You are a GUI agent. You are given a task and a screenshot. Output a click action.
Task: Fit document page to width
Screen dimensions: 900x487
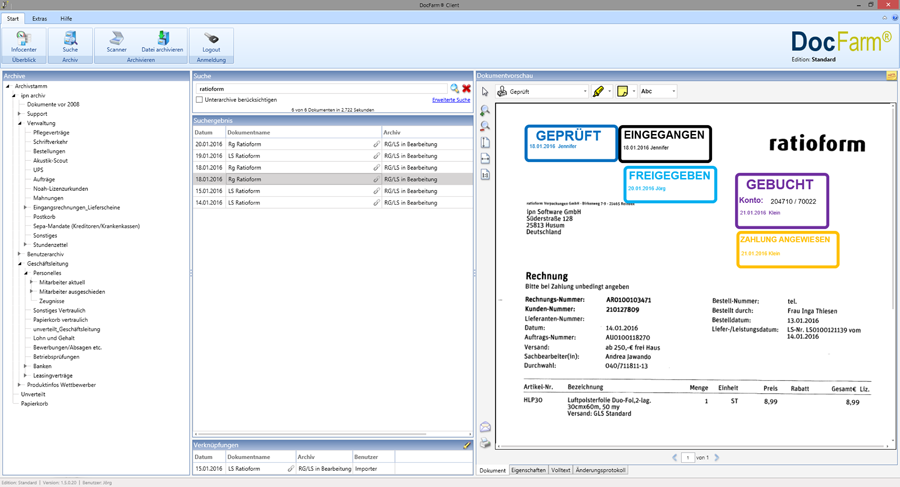(x=485, y=159)
